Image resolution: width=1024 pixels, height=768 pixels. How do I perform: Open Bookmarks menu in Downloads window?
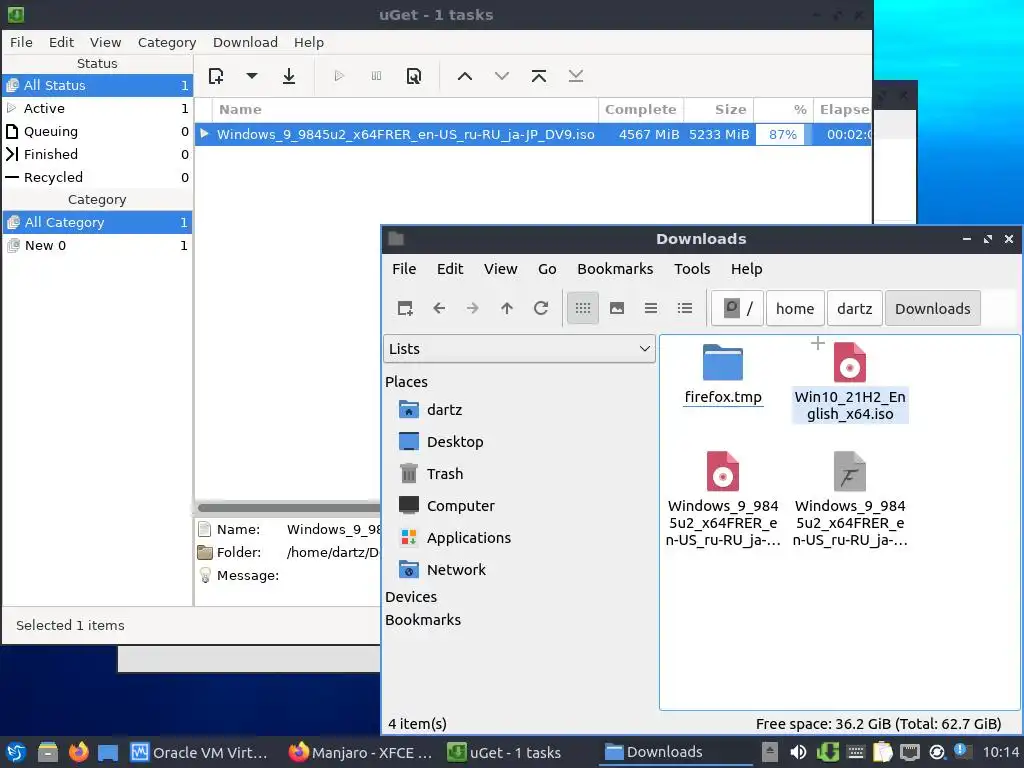615,269
